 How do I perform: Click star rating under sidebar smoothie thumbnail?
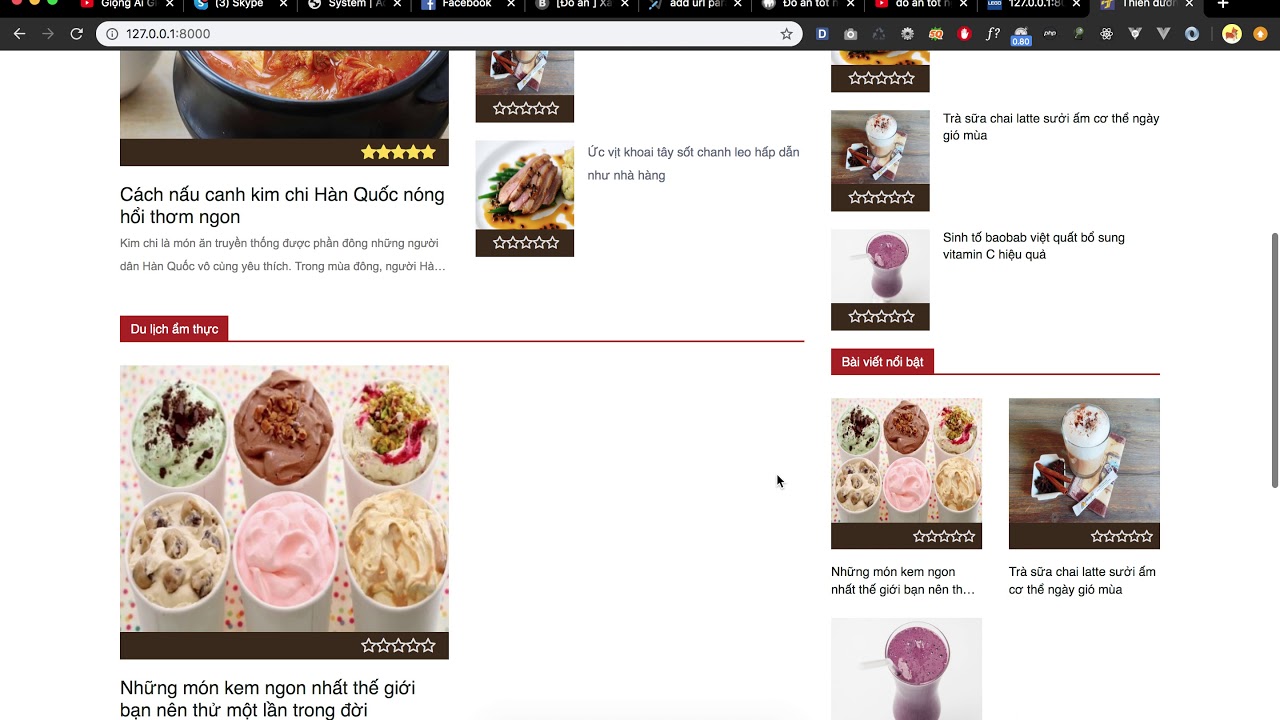881,317
